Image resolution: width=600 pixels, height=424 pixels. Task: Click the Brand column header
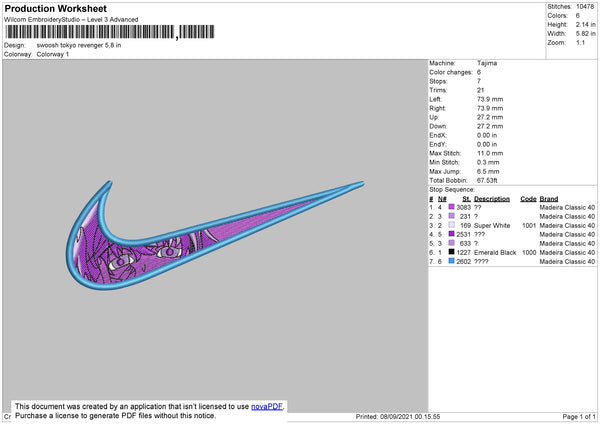pyautogui.click(x=549, y=199)
